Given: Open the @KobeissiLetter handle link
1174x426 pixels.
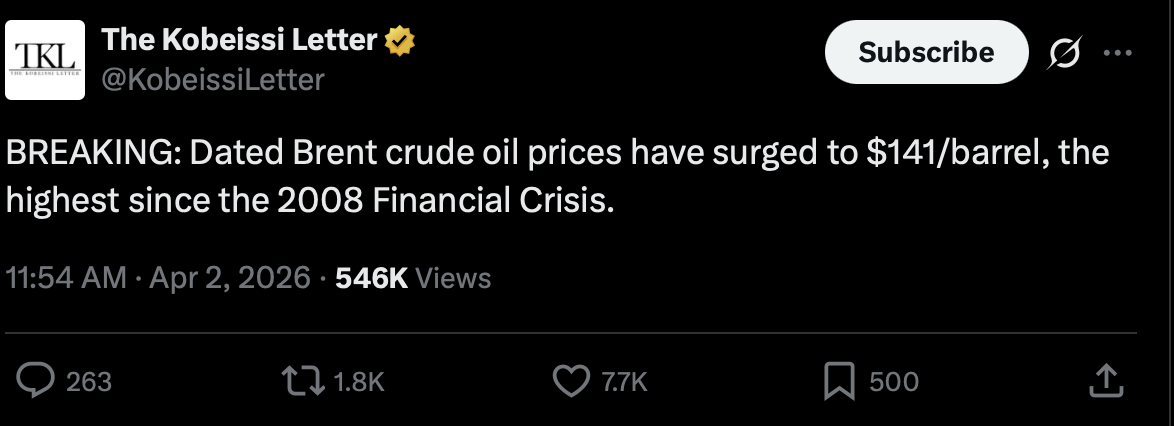Looking at the screenshot, I should [213, 79].
